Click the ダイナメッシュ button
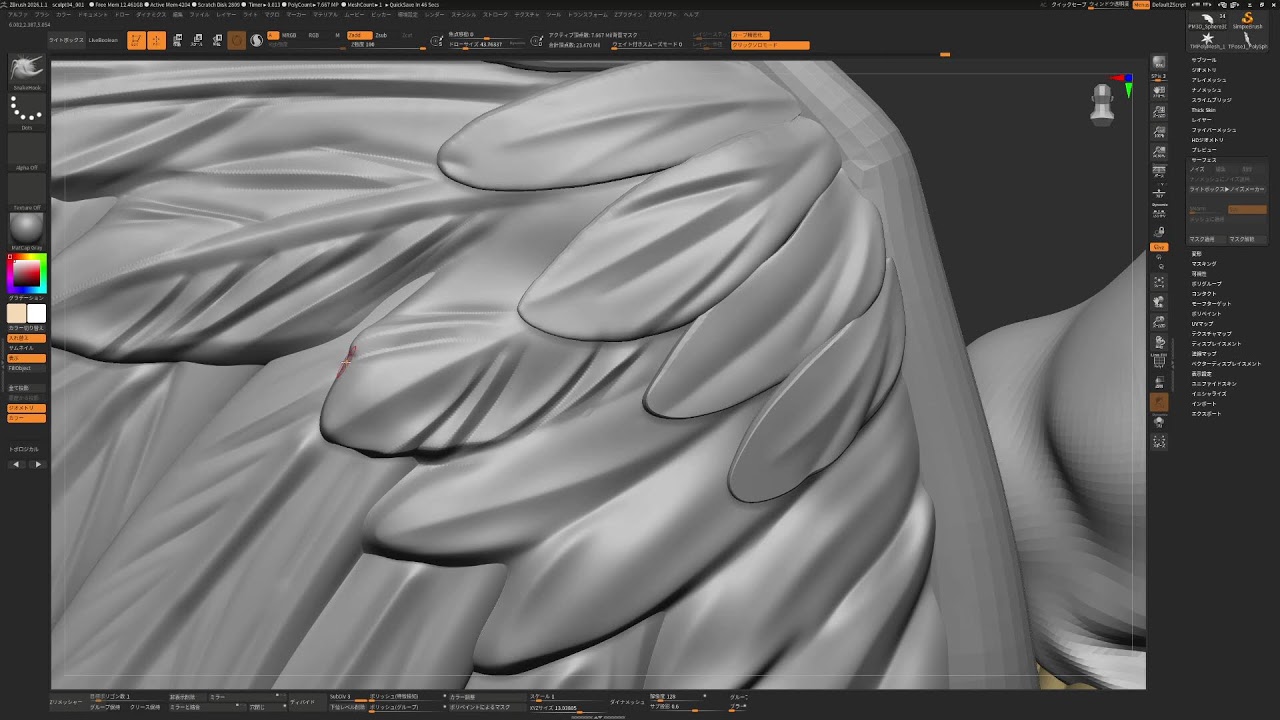This screenshot has width=1280, height=720. 627,702
